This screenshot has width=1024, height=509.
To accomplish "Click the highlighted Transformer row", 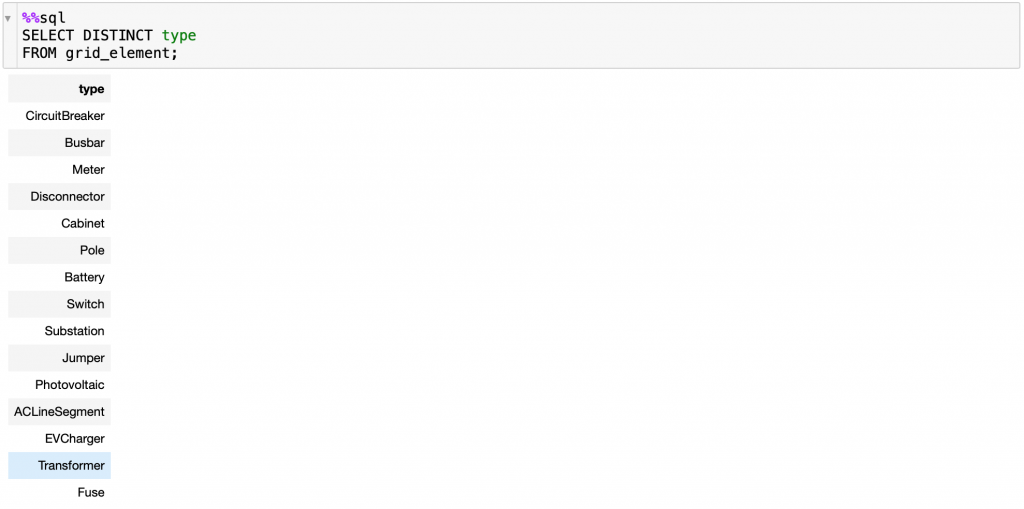I will pos(59,465).
